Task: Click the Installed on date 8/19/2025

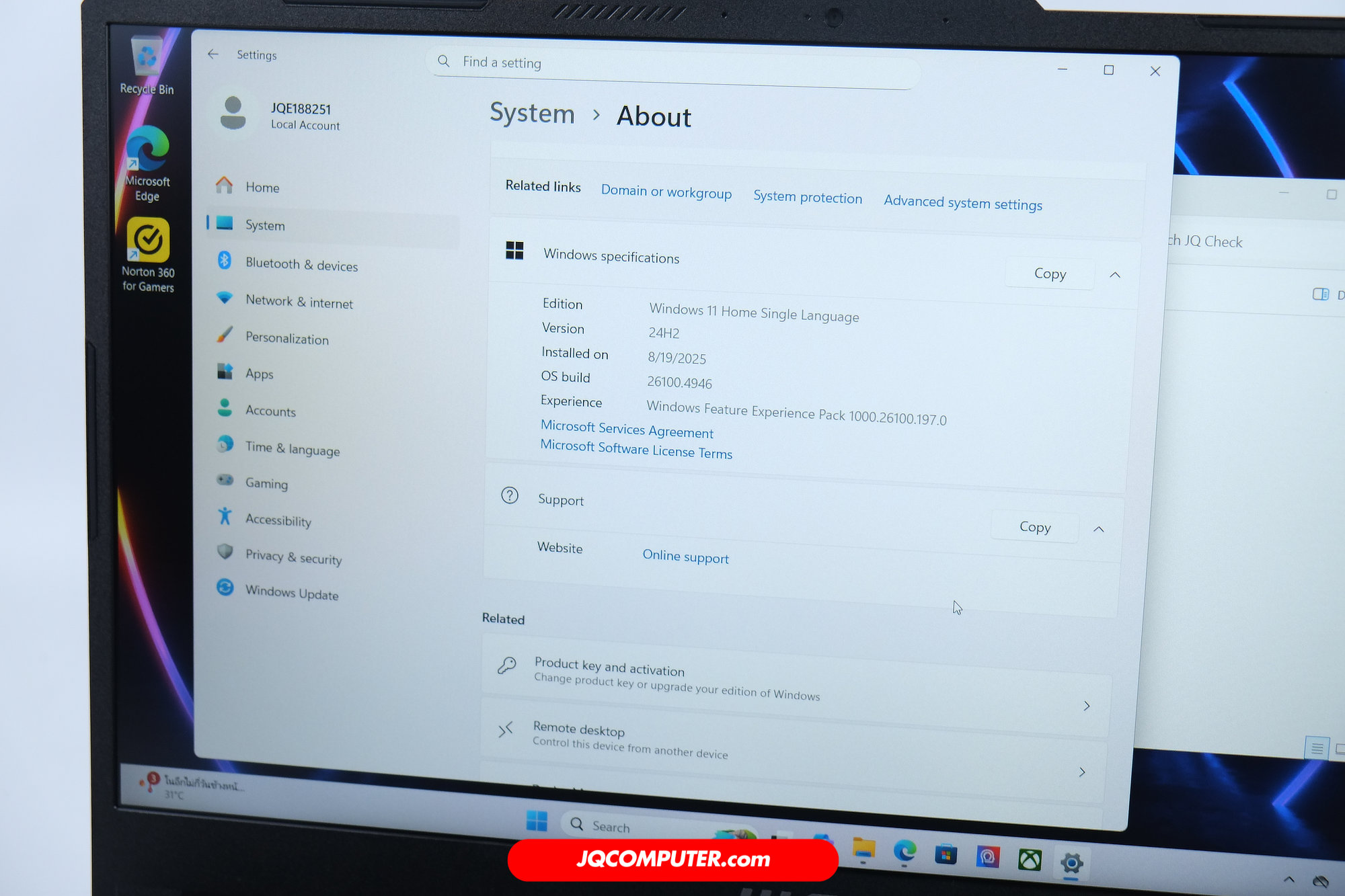Action: [x=677, y=358]
